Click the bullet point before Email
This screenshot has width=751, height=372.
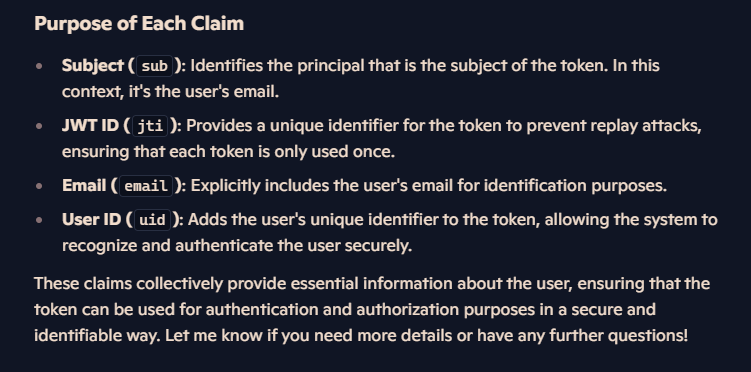point(39,186)
